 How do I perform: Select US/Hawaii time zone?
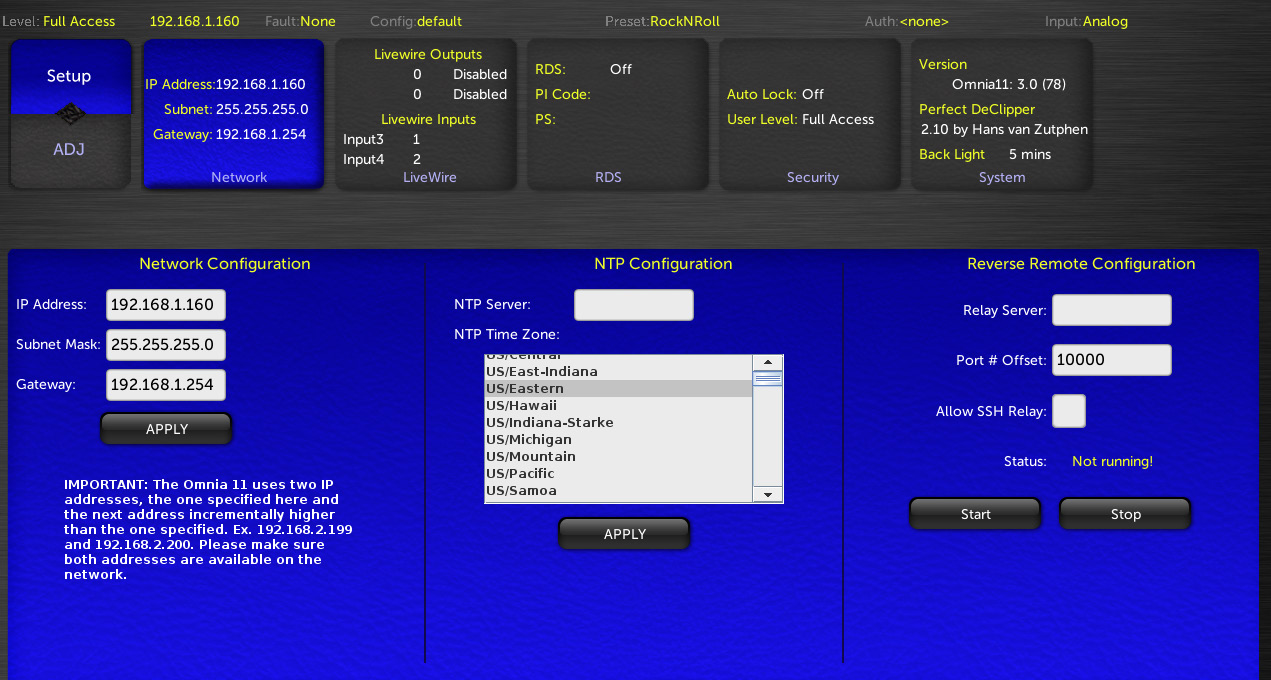(618, 406)
